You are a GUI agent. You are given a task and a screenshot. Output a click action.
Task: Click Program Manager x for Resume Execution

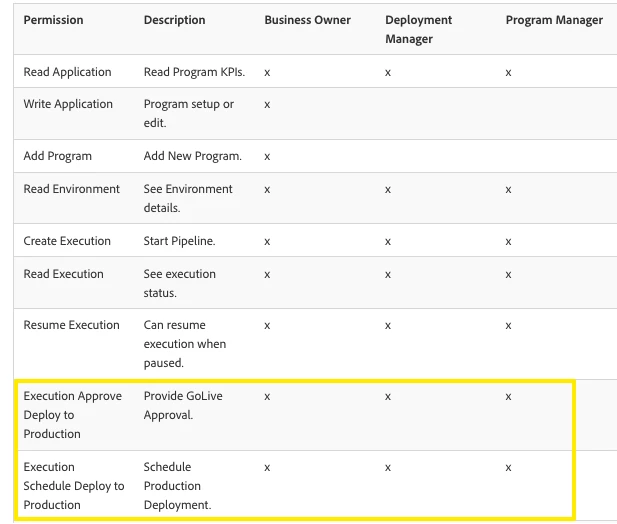click(508, 326)
